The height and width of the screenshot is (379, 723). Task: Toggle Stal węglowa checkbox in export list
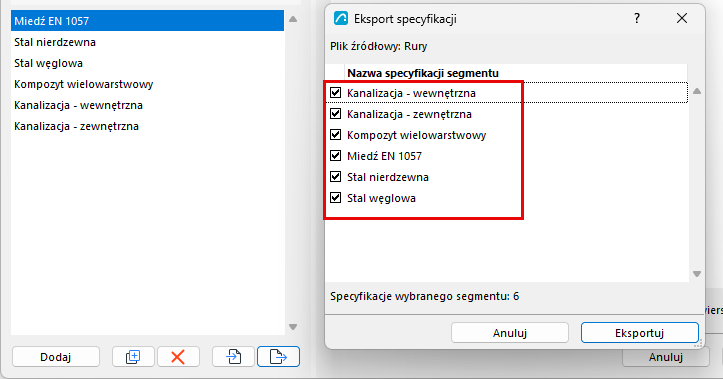click(x=336, y=198)
